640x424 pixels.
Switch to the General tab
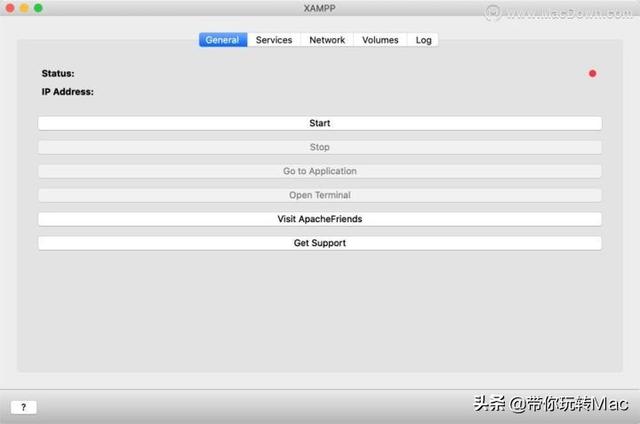(x=223, y=40)
